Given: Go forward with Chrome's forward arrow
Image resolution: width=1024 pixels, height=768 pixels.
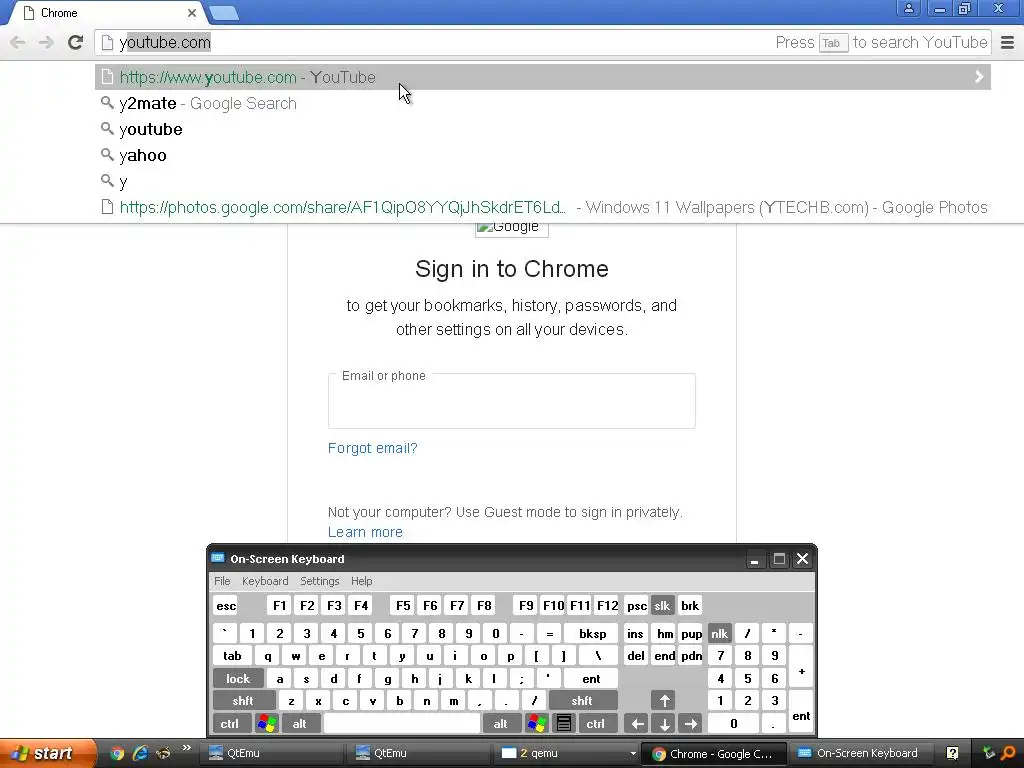Looking at the screenshot, I should click(x=46, y=42).
